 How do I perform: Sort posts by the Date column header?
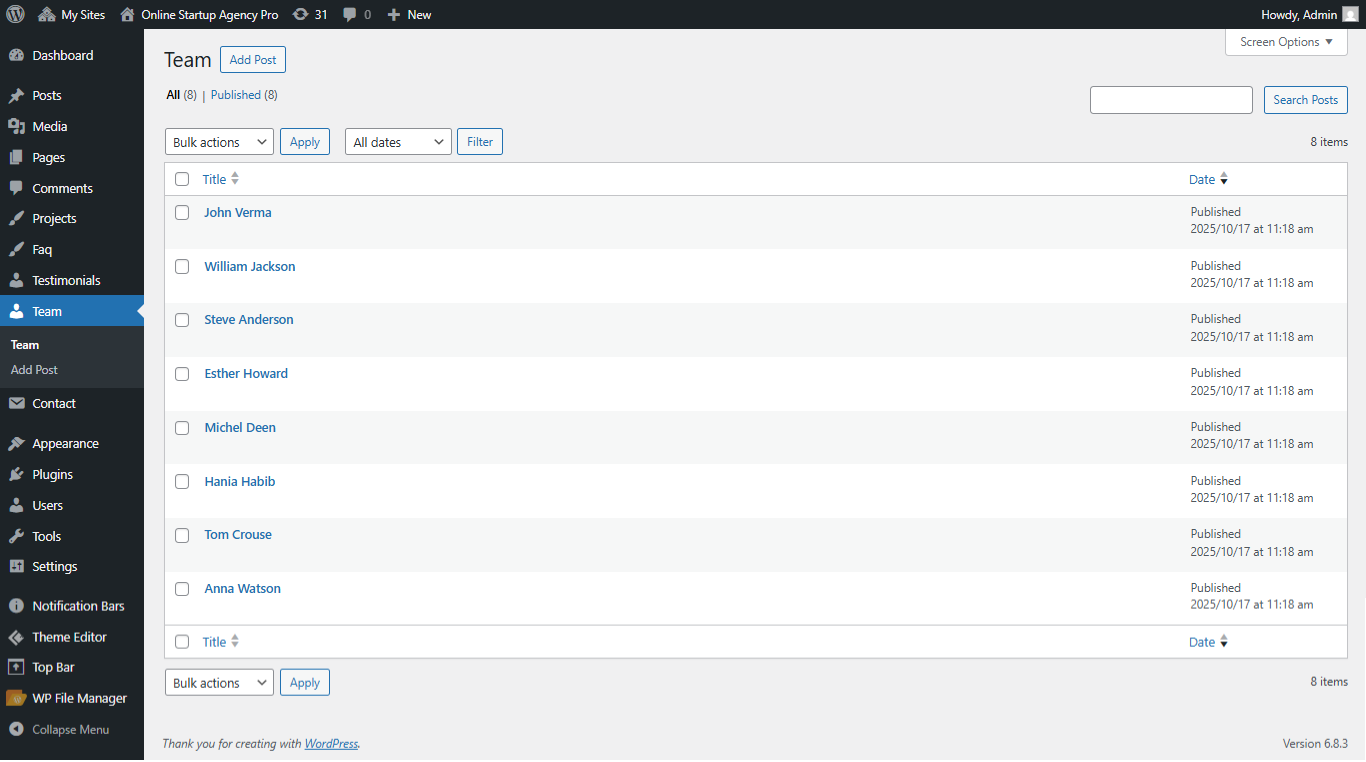coord(1202,179)
